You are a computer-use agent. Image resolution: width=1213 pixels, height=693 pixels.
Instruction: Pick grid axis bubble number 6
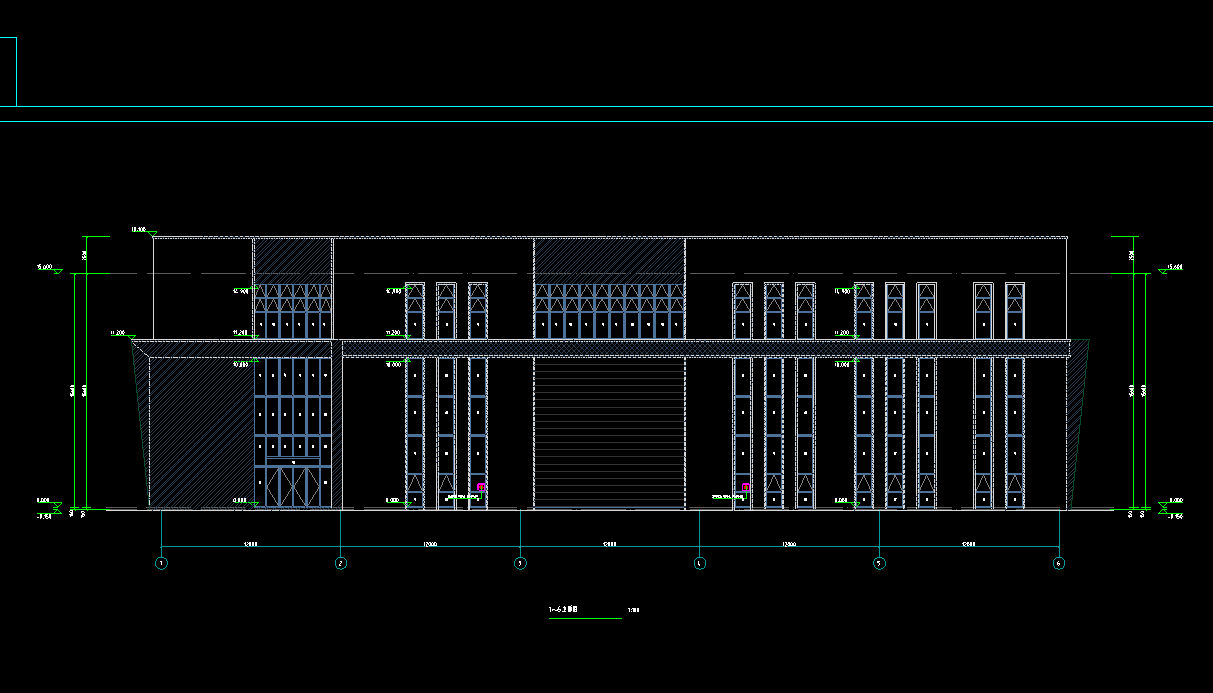coord(1059,563)
